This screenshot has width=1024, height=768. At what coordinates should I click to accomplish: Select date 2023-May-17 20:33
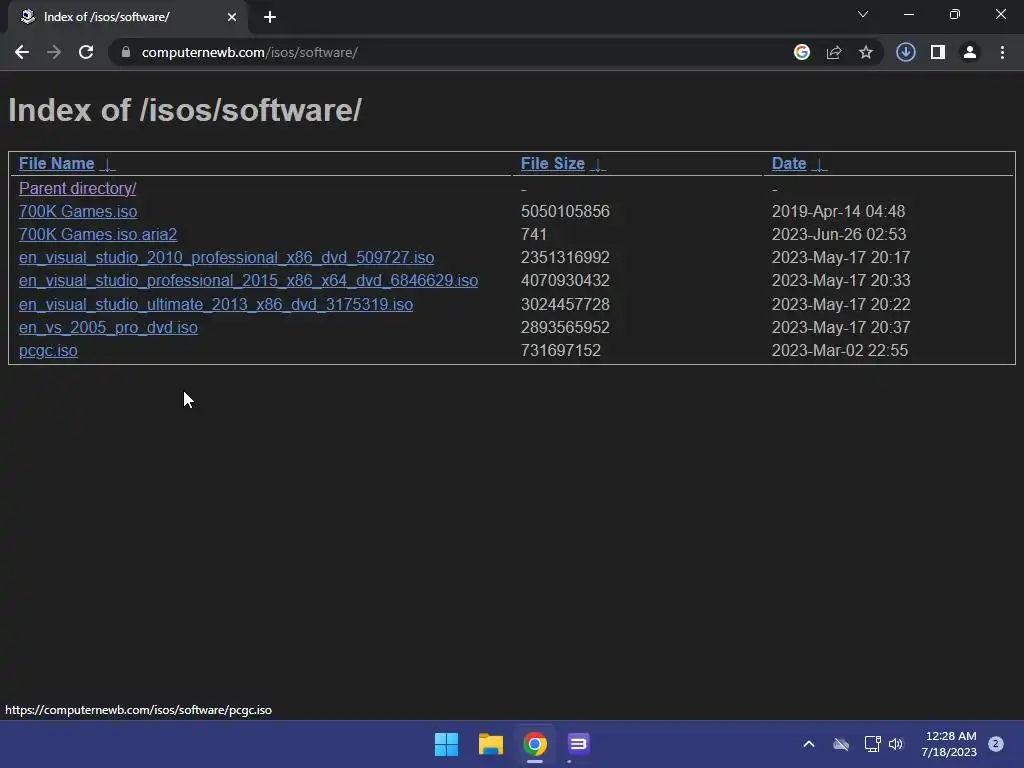(841, 281)
